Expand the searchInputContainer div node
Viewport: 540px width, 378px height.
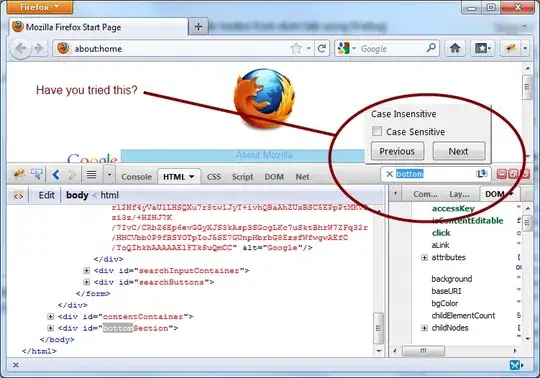pyautogui.click(x=86, y=271)
